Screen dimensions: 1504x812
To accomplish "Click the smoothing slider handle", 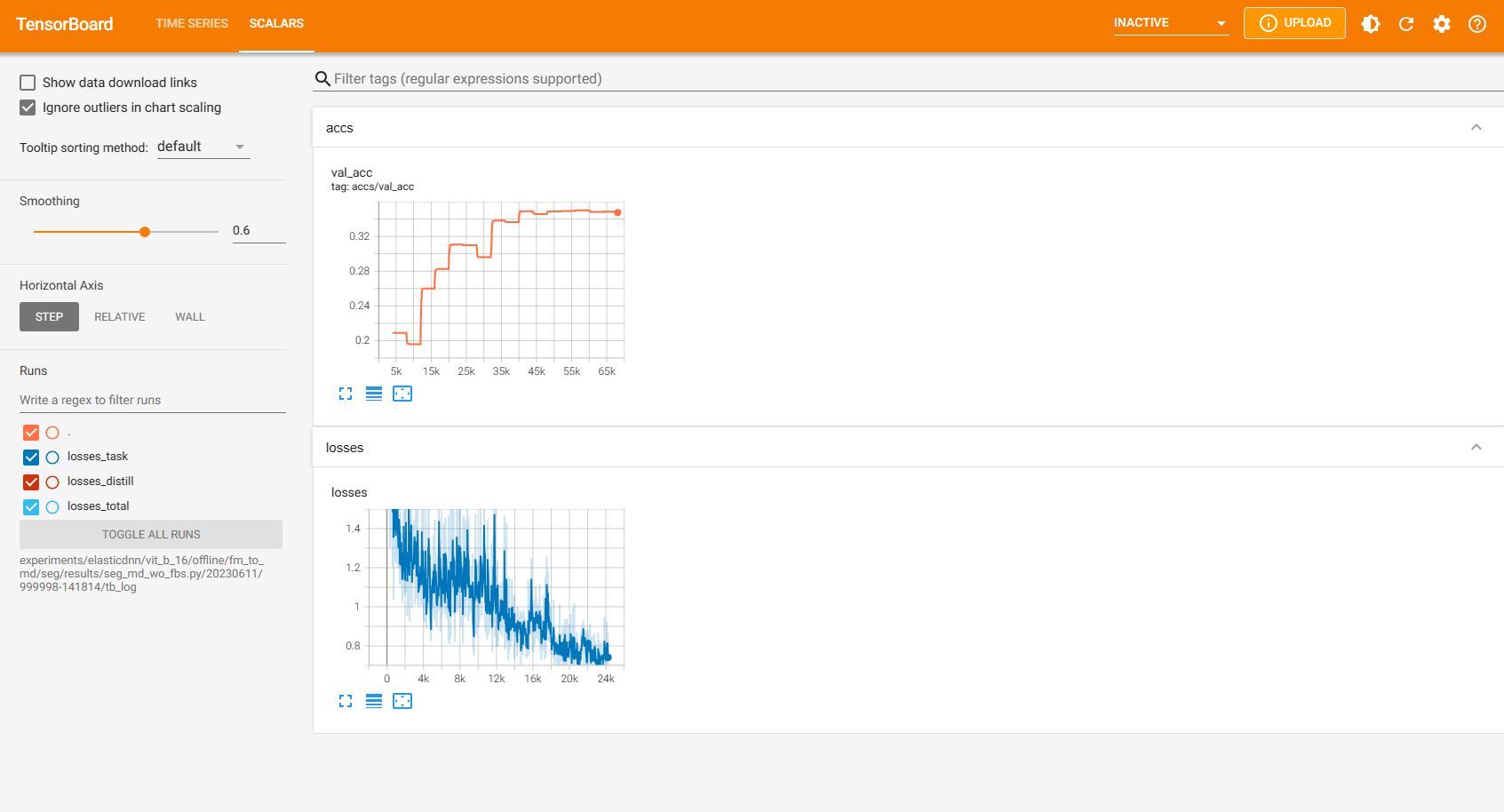I will [145, 232].
